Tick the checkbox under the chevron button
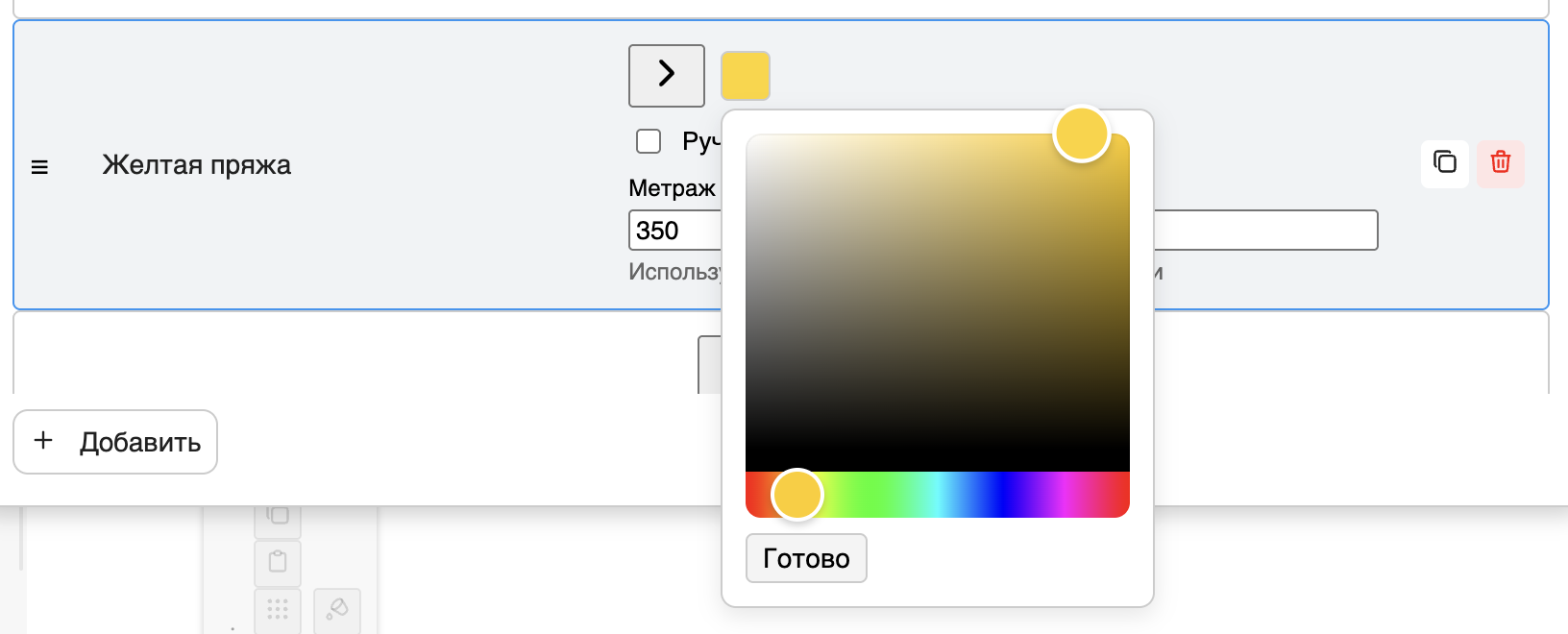 point(649,142)
